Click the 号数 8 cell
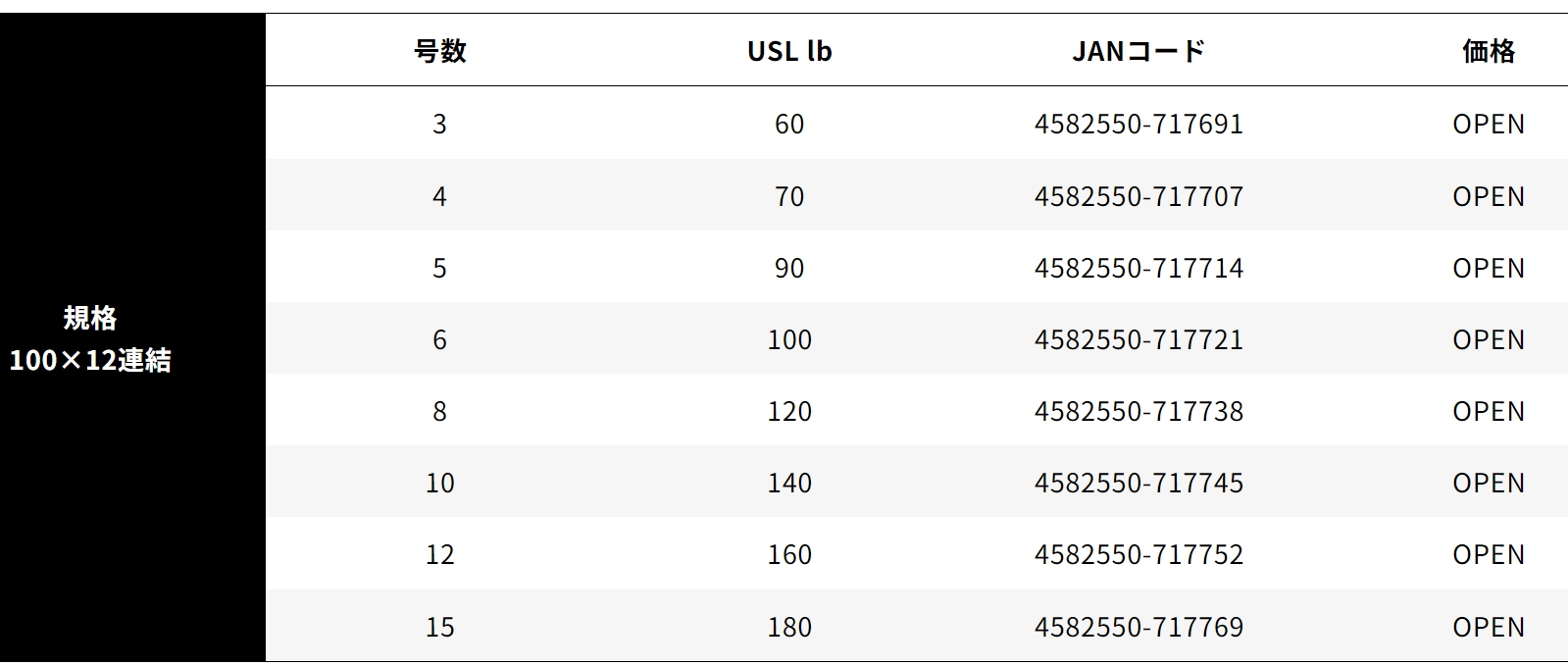 439,411
